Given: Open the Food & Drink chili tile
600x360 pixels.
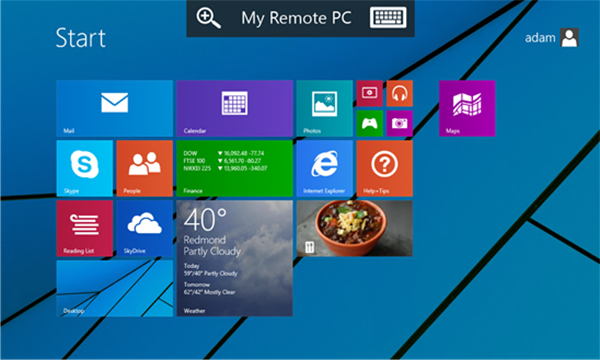Looking at the screenshot, I should [x=355, y=228].
